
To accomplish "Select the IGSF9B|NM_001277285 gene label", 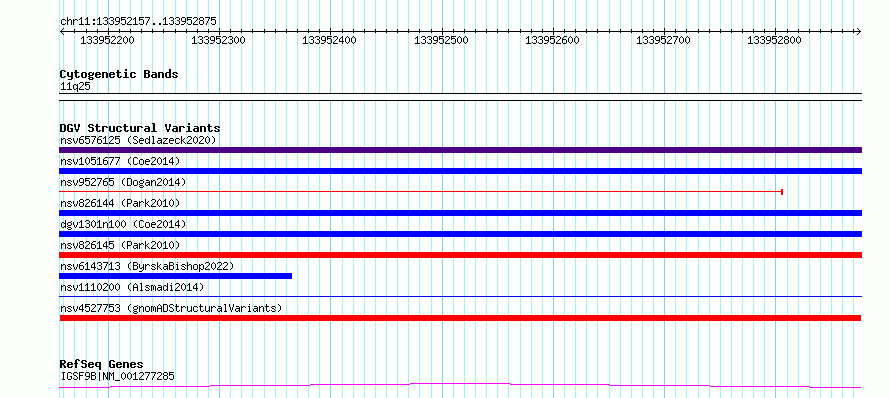I will pyautogui.click(x=117, y=376).
